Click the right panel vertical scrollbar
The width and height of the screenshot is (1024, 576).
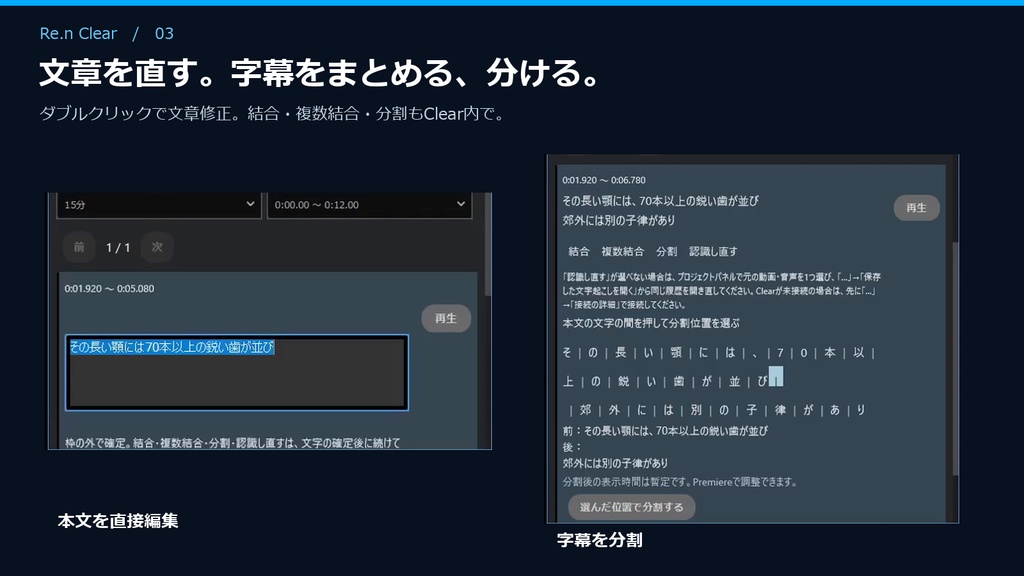[955, 359]
